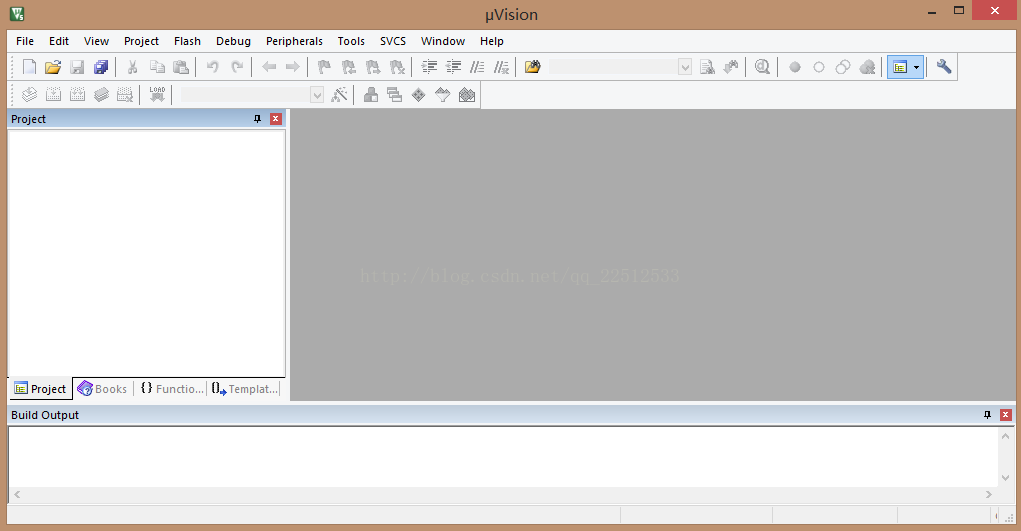Image resolution: width=1021 pixels, height=531 pixels.
Task: Pin the Project panel
Action: point(257,119)
